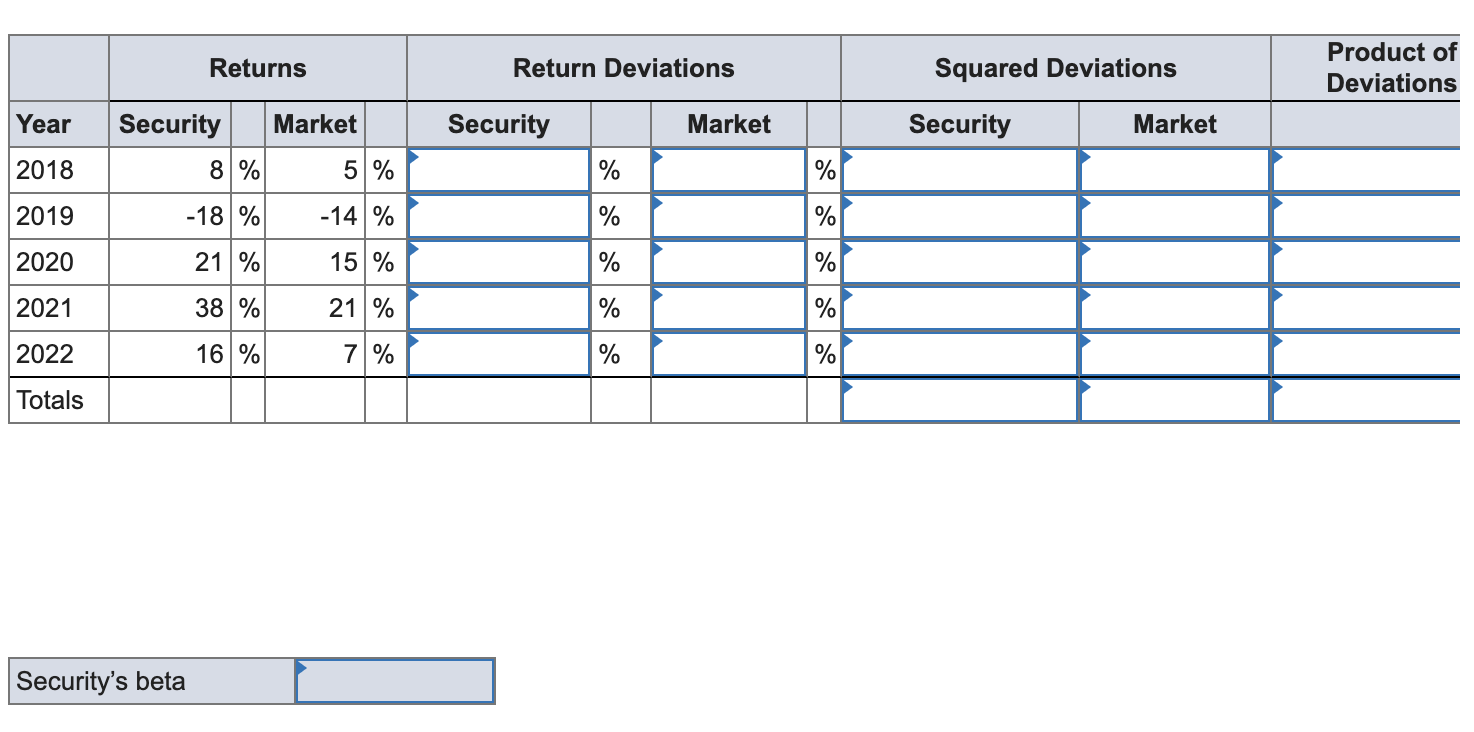Select the 2020 Market return deviation input

pos(729,261)
